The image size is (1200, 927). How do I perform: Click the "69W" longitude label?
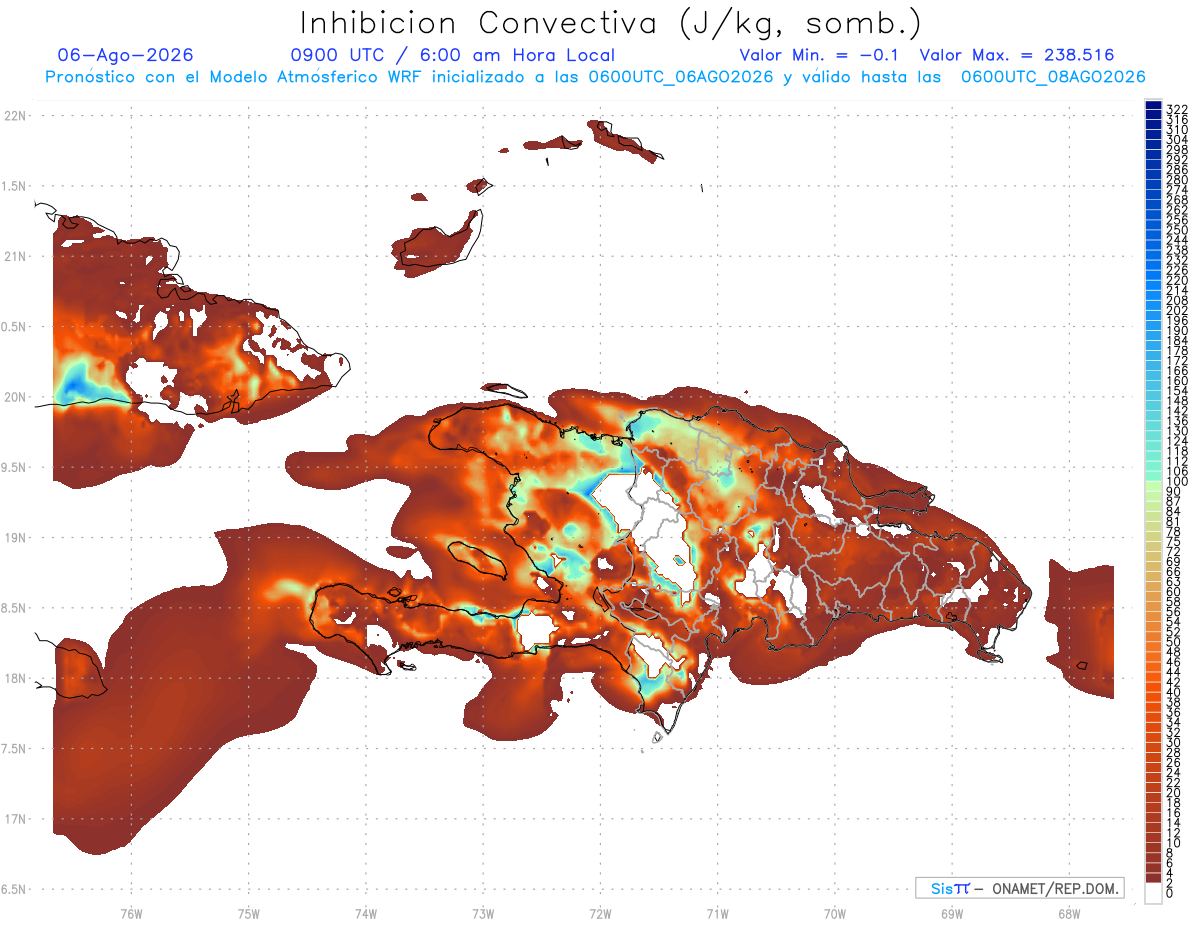click(952, 912)
